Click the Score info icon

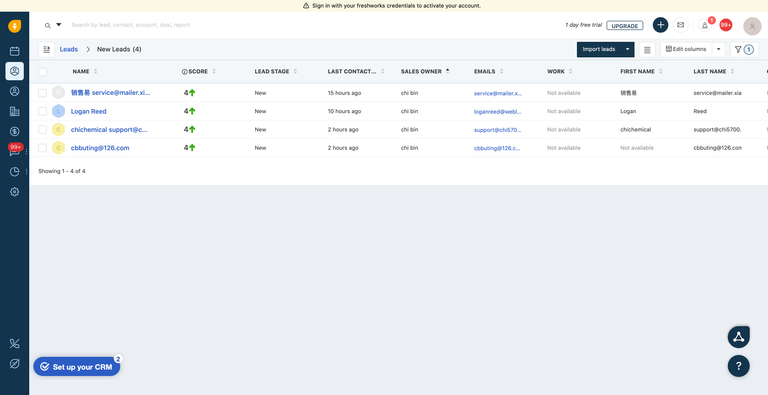(185, 72)
